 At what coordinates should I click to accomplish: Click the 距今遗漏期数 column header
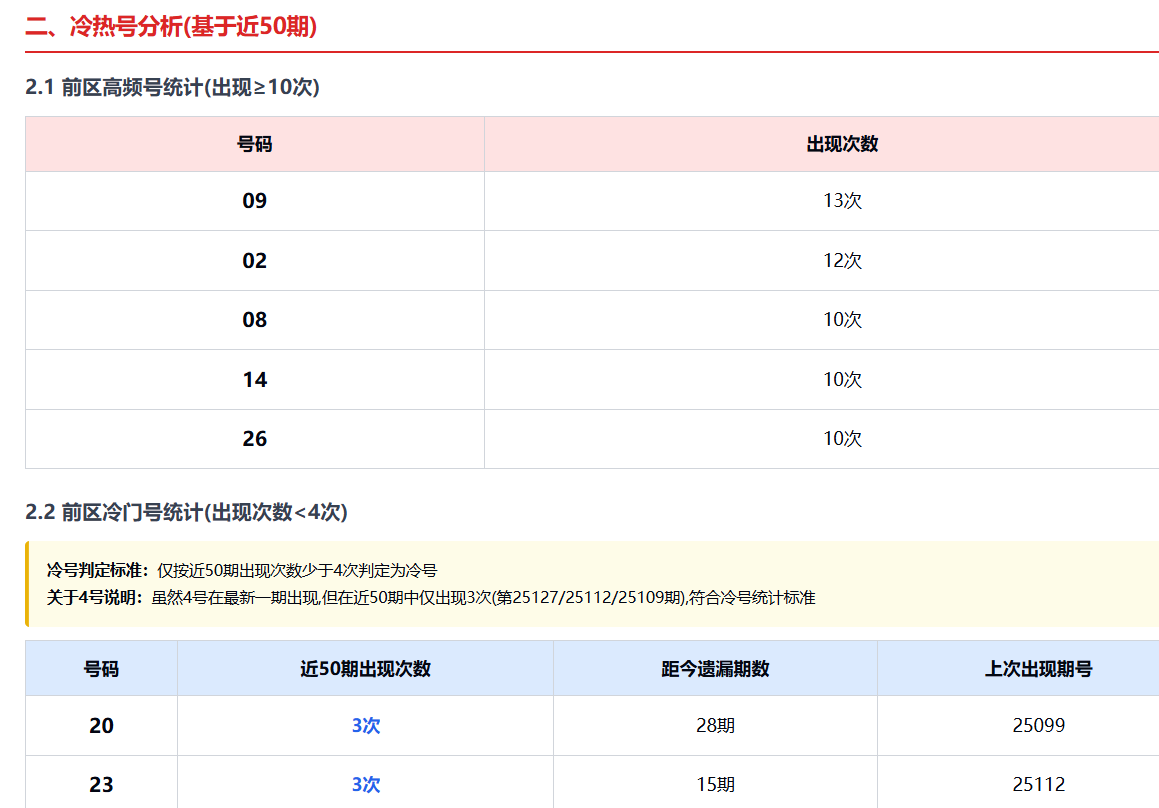(715, 669)
